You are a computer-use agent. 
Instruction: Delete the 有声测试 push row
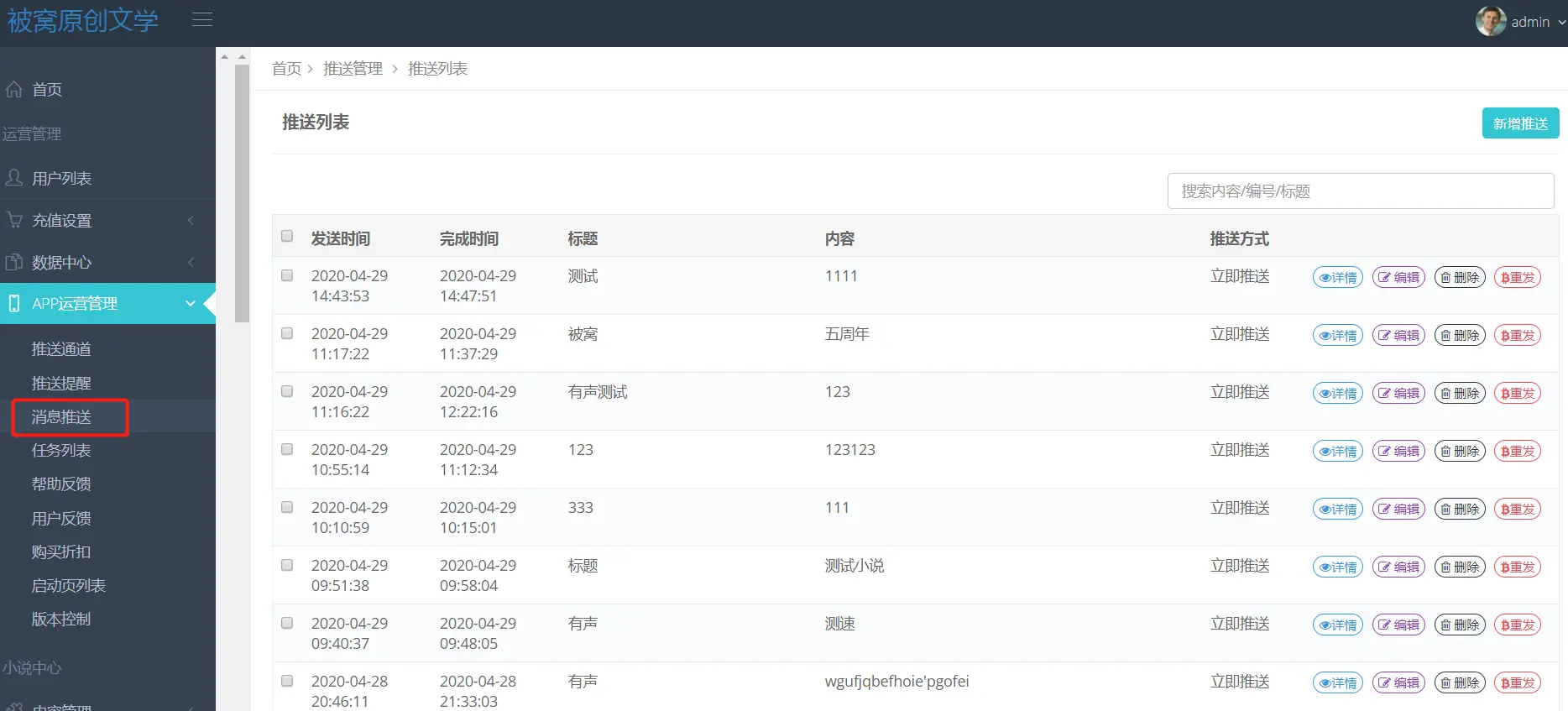[1460, 394]
